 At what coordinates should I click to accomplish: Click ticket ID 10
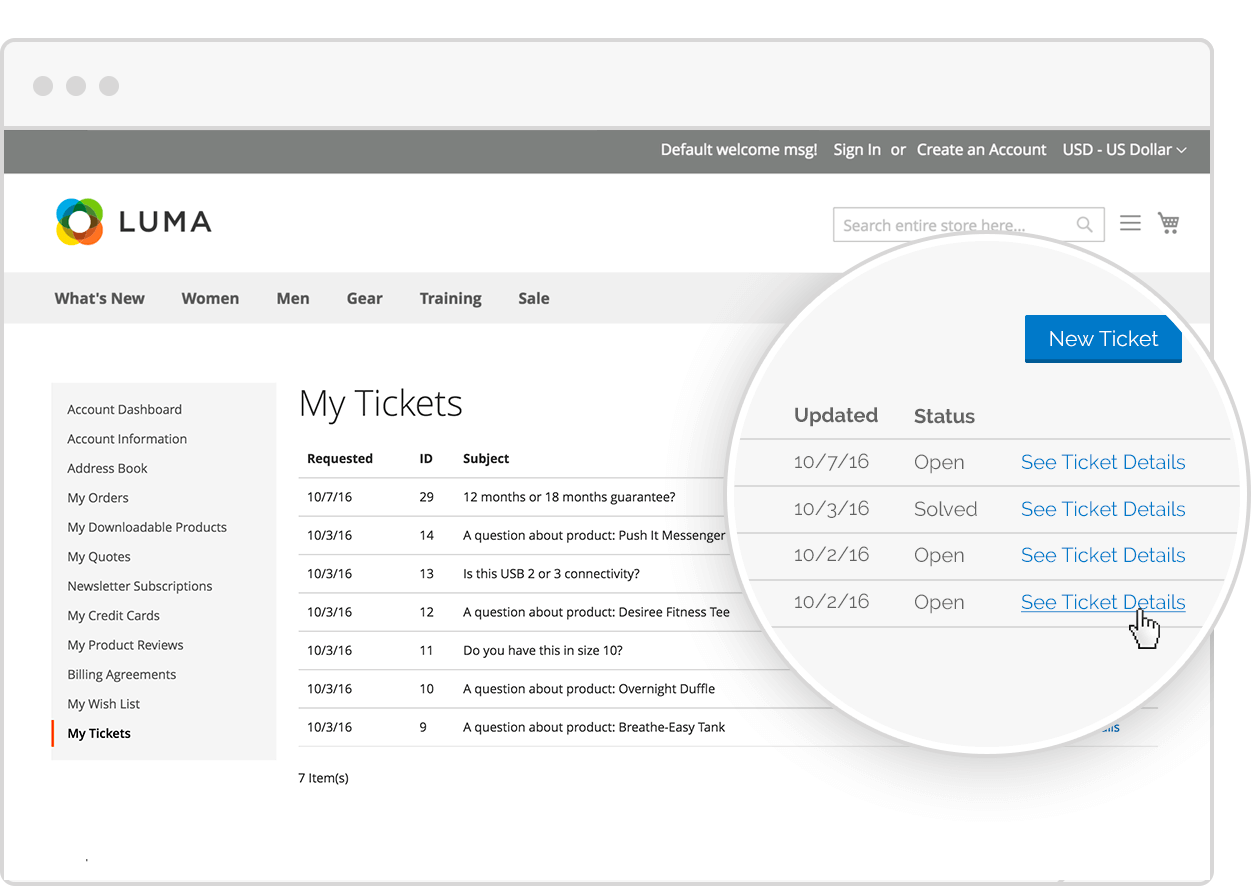coord(427,689)
